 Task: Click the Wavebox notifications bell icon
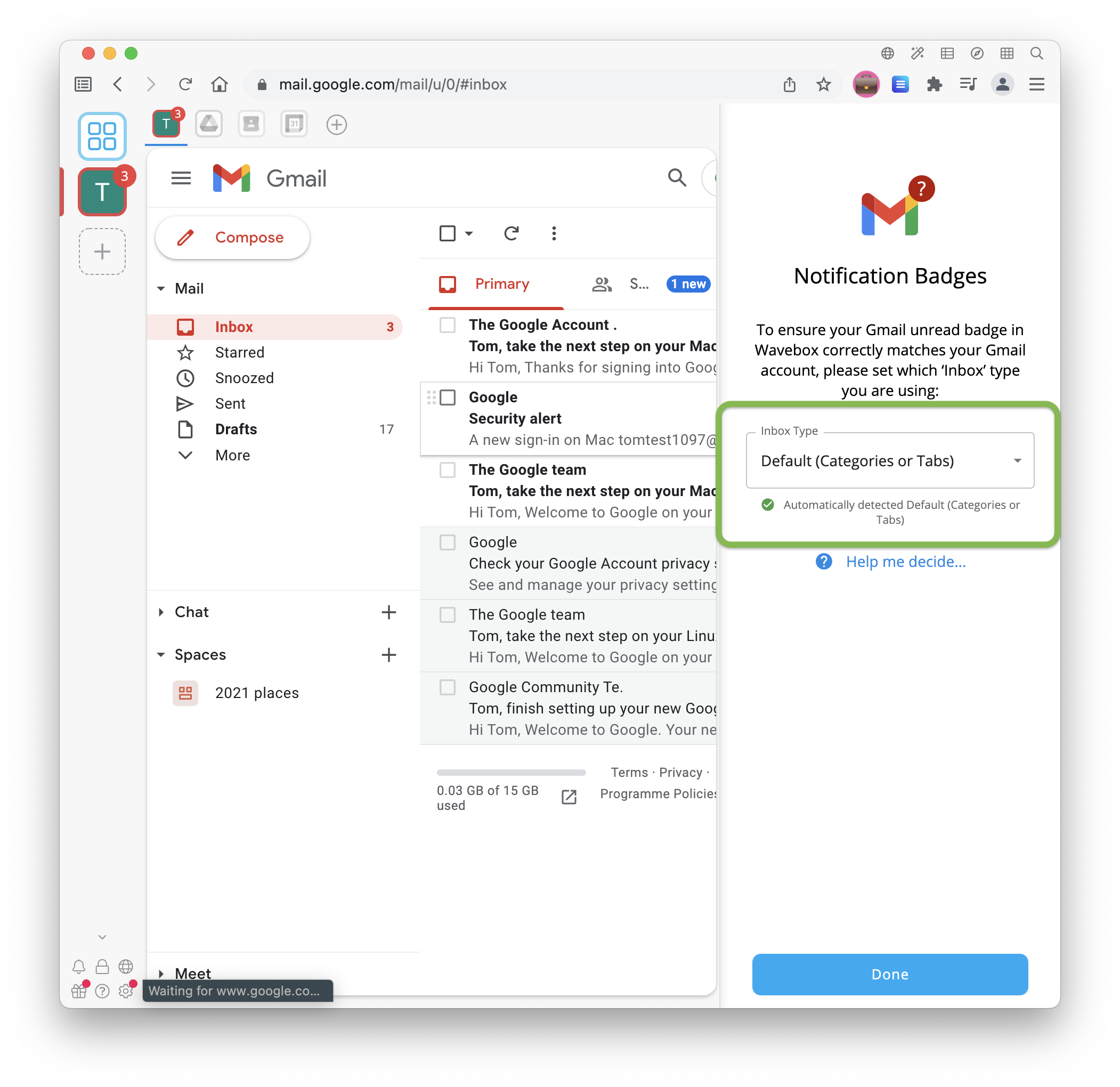(79, 966)
